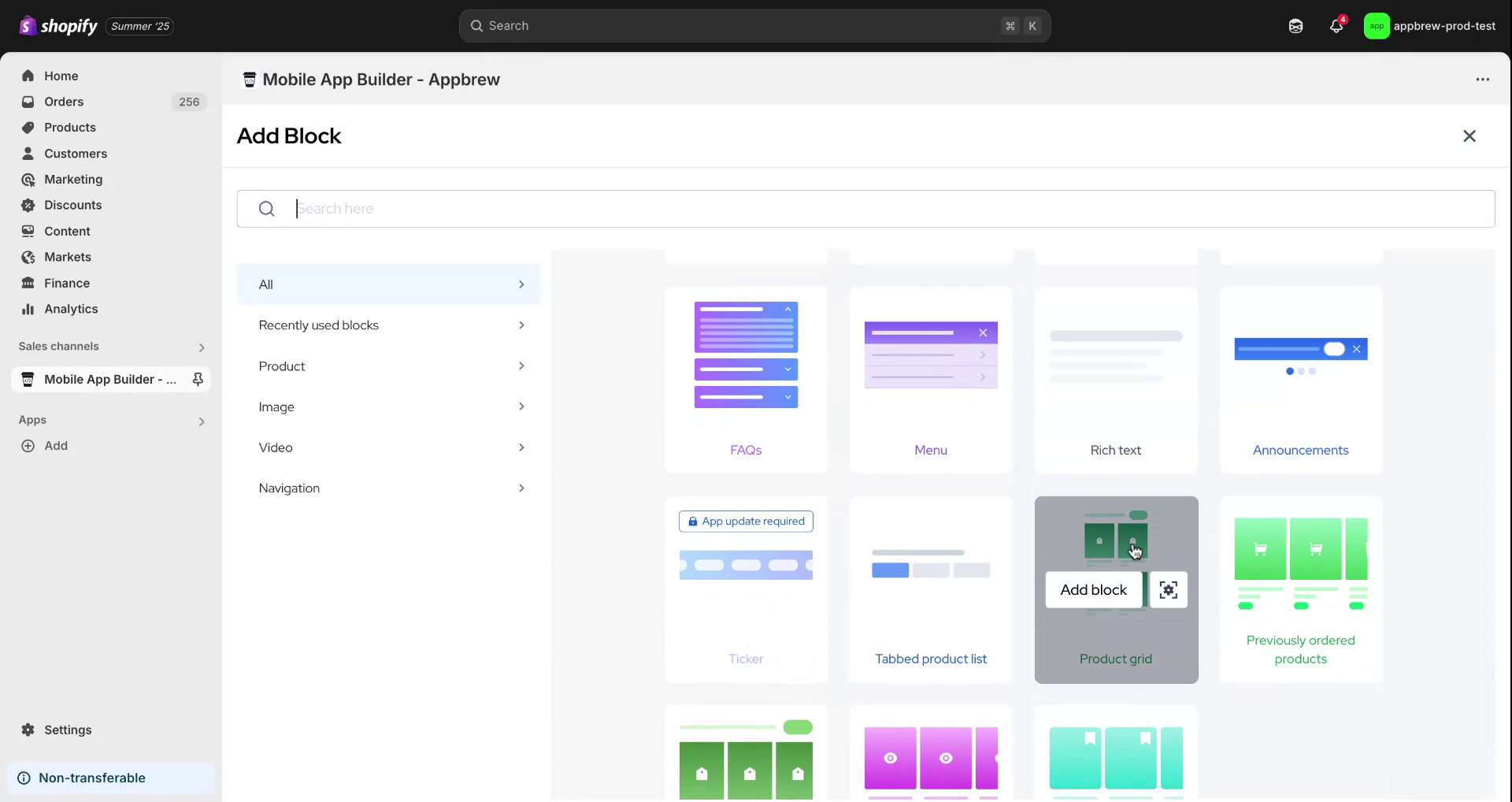The width and height of the screenshot is (1512, 802).
Task: Open the three-dot app menu
Action: [x=1483, y=79]
